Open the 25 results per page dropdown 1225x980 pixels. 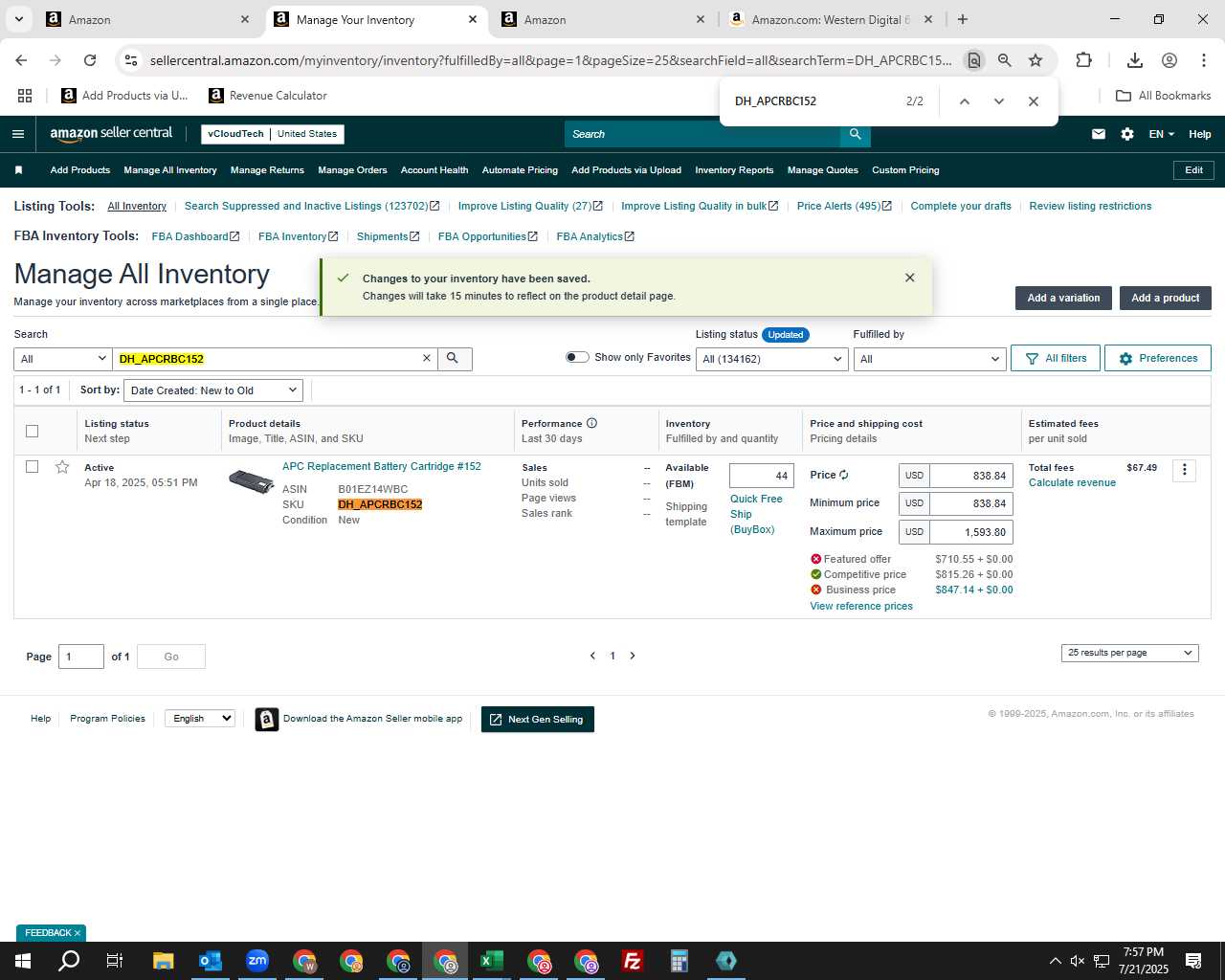[x=1130, y=653]
